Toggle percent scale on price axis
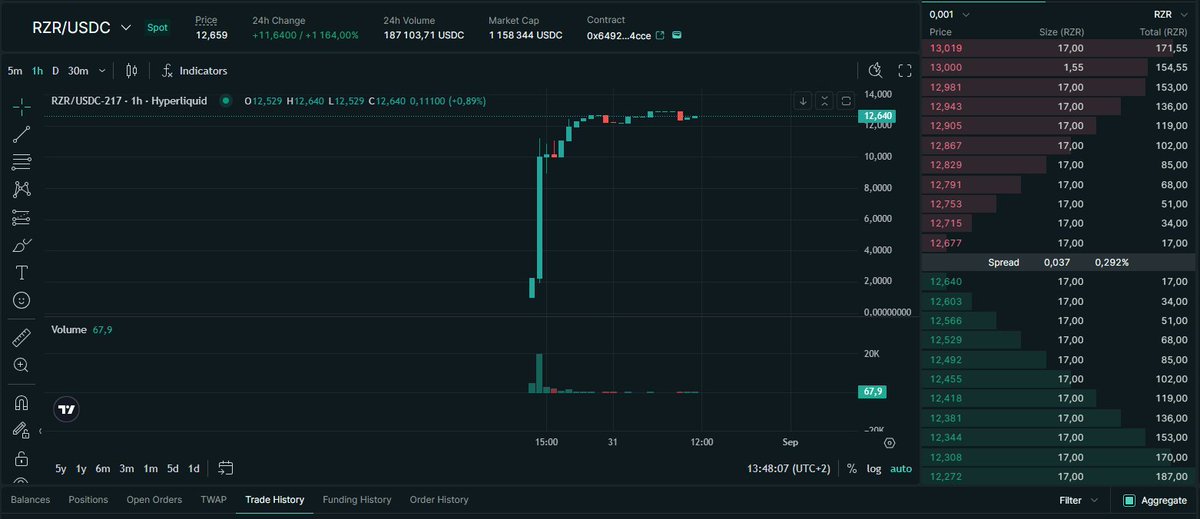 [851, 468]
